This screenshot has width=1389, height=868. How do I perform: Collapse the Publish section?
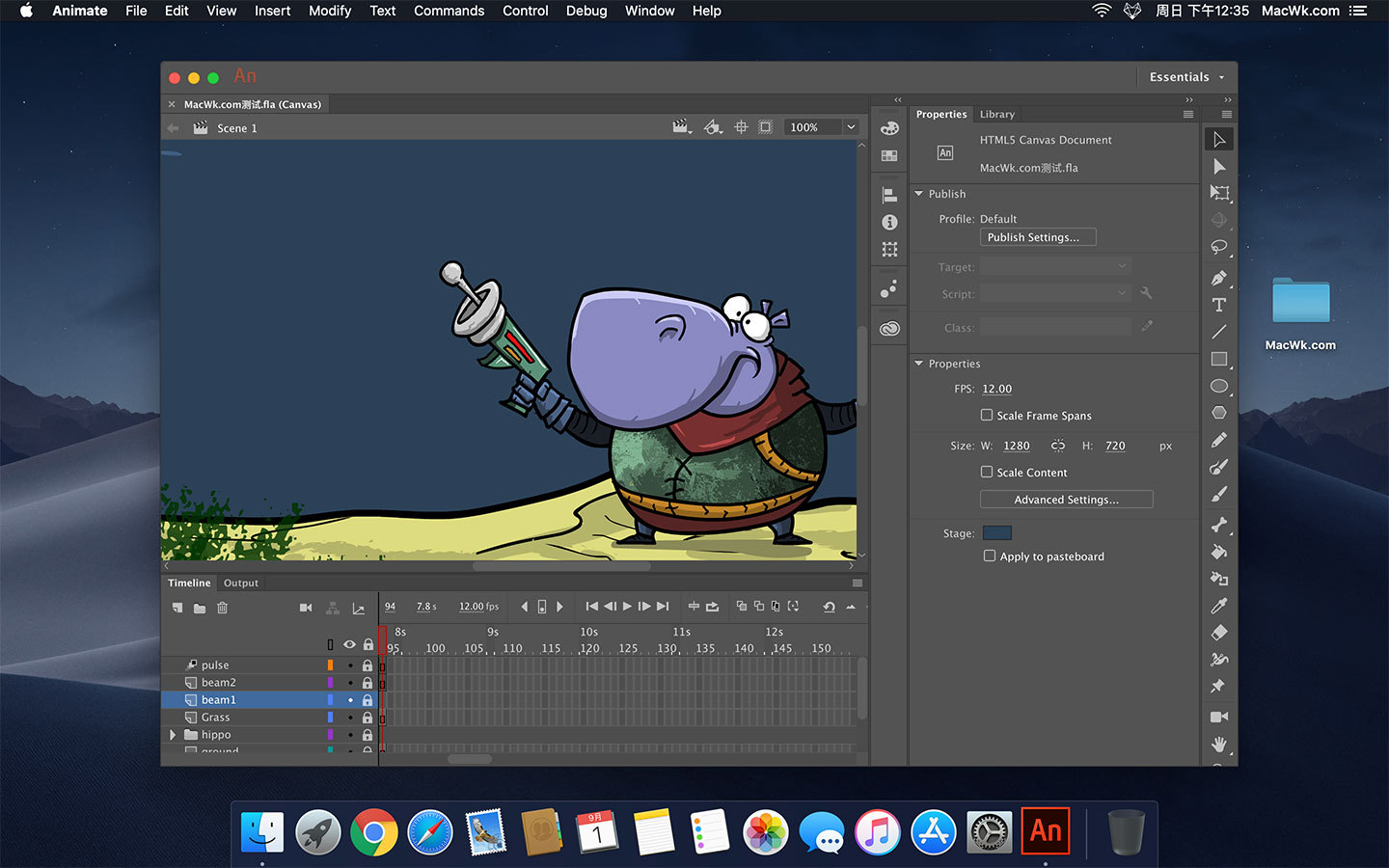[x=918, y=194]
